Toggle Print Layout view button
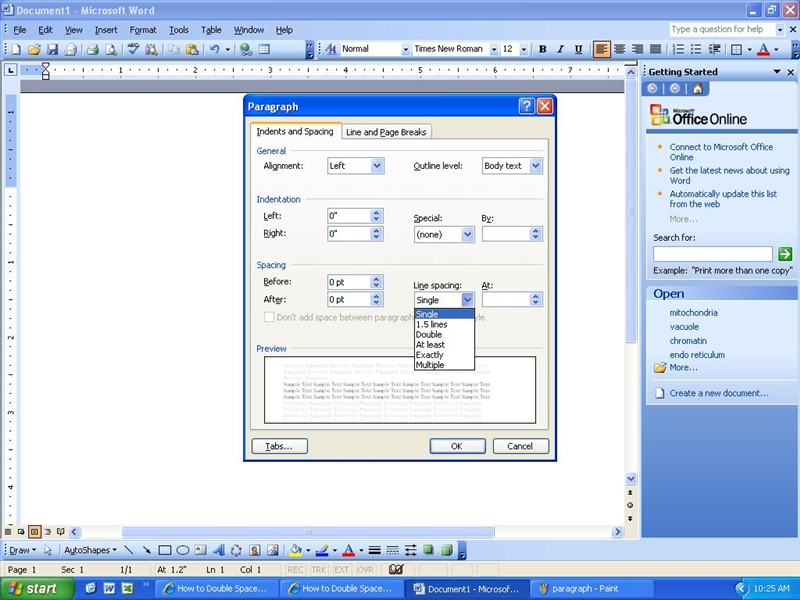 click(x=34, y=532)
